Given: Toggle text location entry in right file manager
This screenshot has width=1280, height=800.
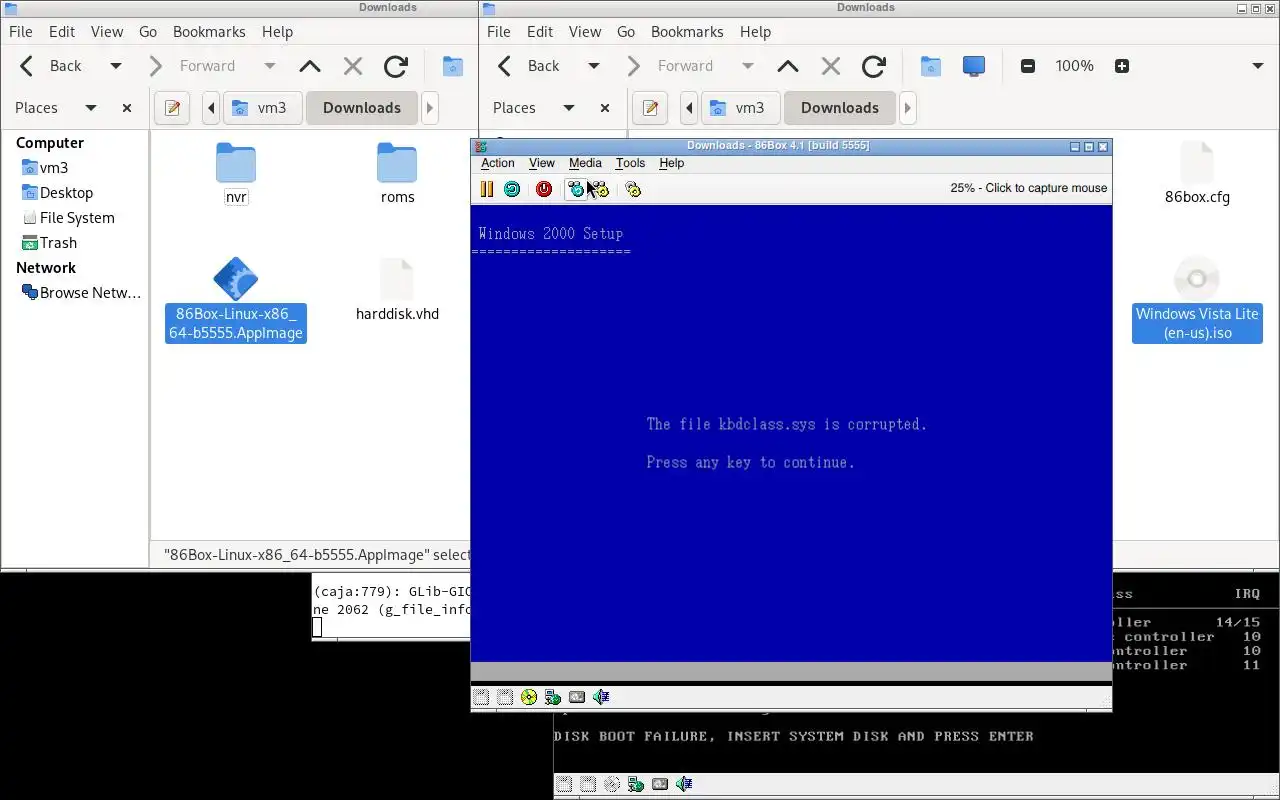Looking at the screenshot, I should (x=650, y=108).
